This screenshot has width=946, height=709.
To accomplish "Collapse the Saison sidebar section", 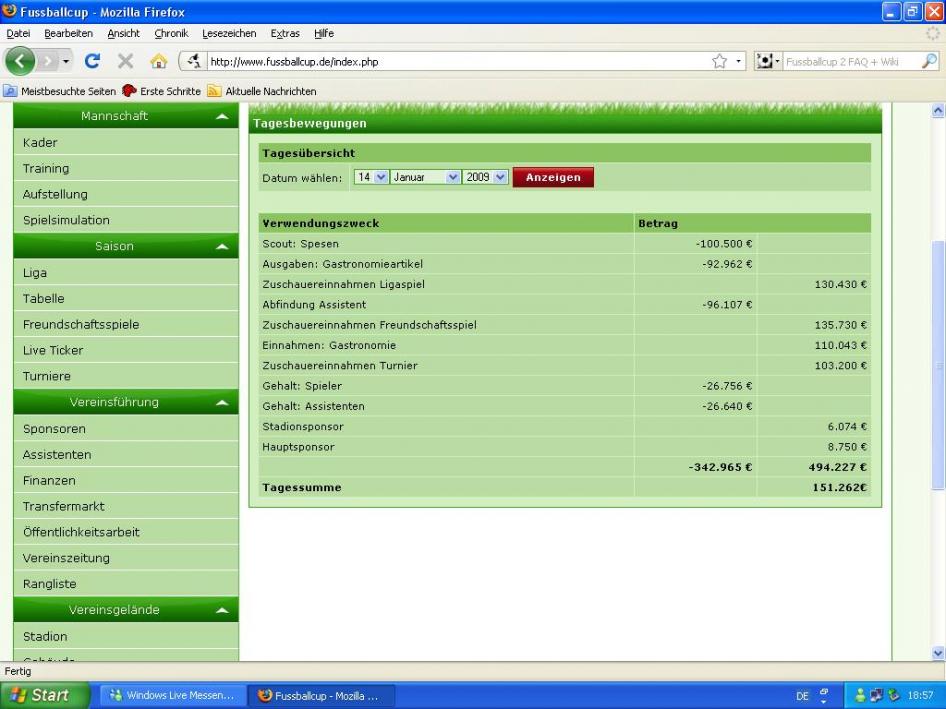I will point(221,247).
